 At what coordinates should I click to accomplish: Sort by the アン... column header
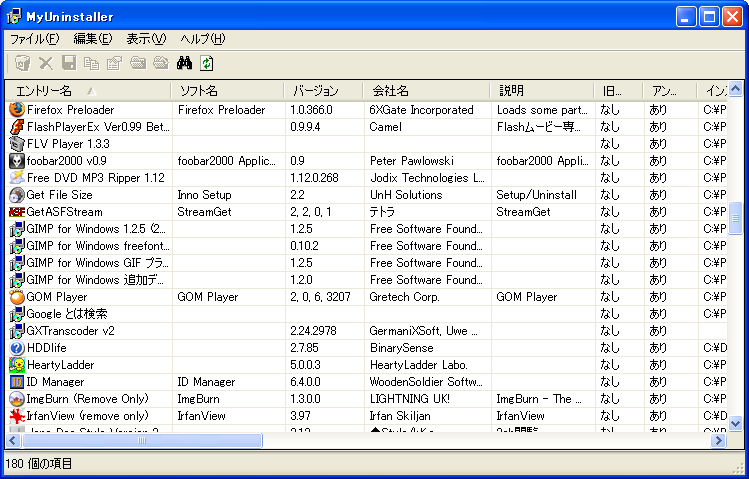pos(670,90)
